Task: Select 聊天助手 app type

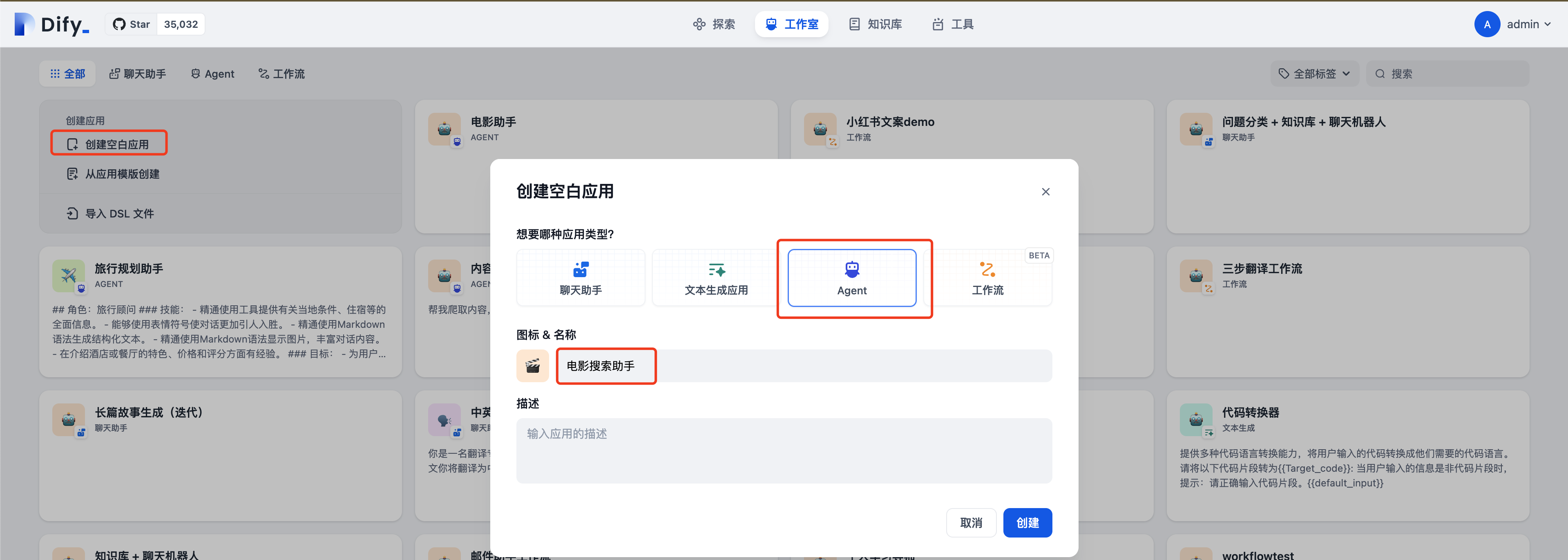Action: tap(580, 278)
